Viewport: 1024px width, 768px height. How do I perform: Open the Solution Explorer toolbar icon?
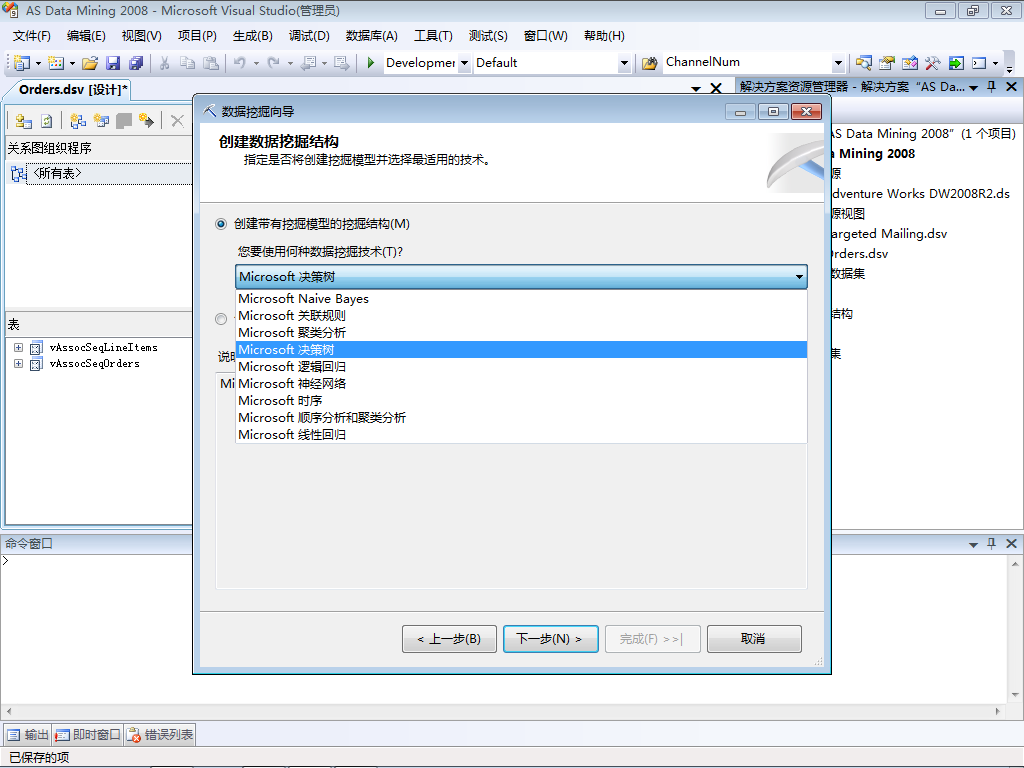click(x=863, y=63)
